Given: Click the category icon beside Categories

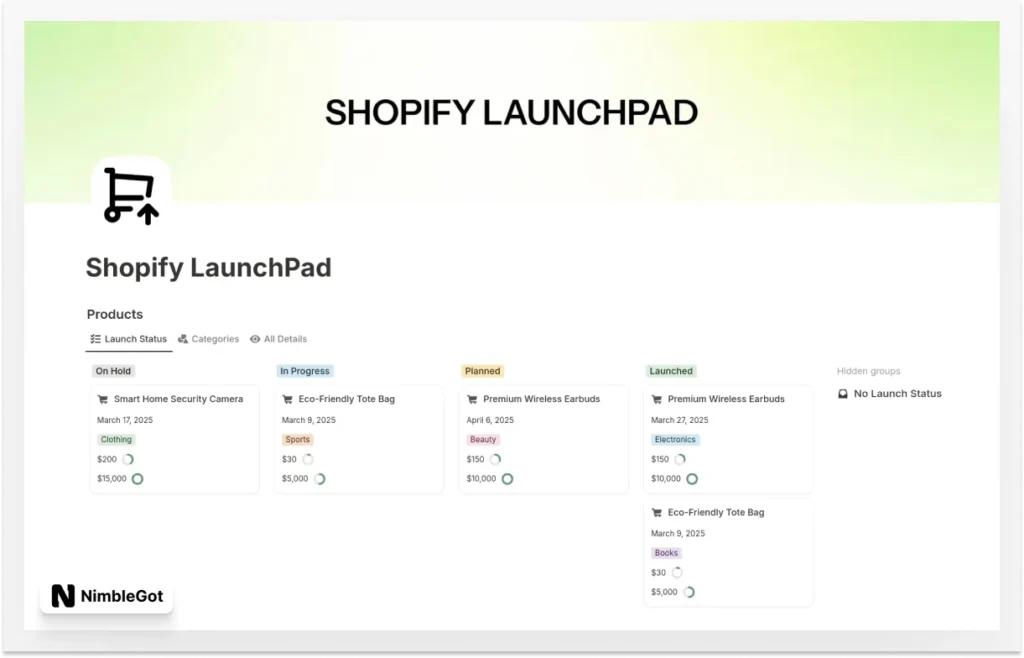Looking at the screenshot, I should (183, 339).
